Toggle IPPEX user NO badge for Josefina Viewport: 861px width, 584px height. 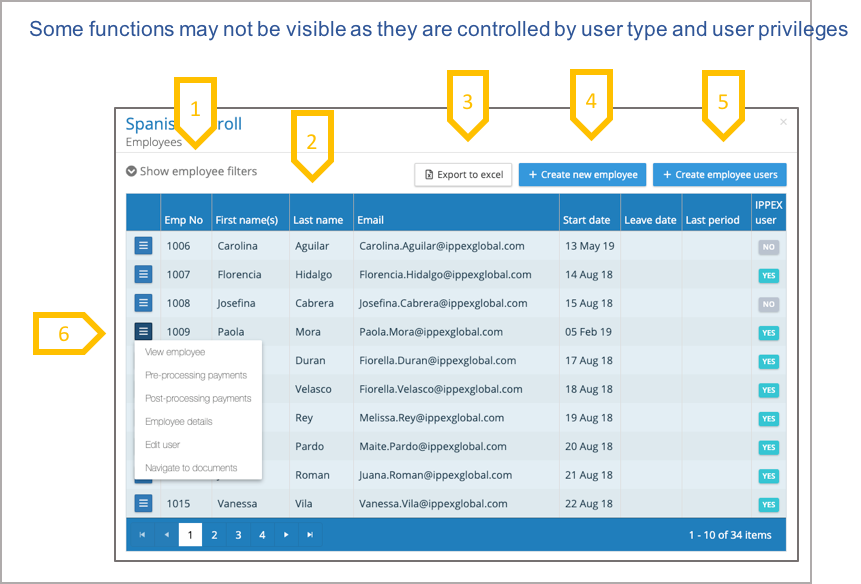point(768,304)
